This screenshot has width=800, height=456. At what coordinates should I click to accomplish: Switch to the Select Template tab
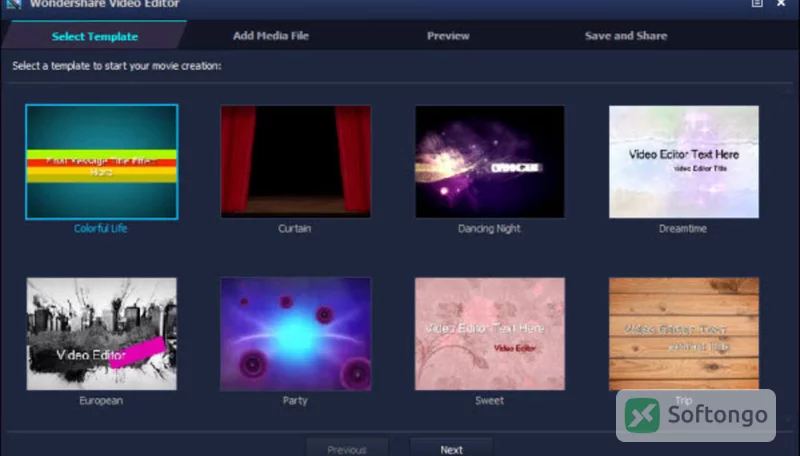pos(95,36)
